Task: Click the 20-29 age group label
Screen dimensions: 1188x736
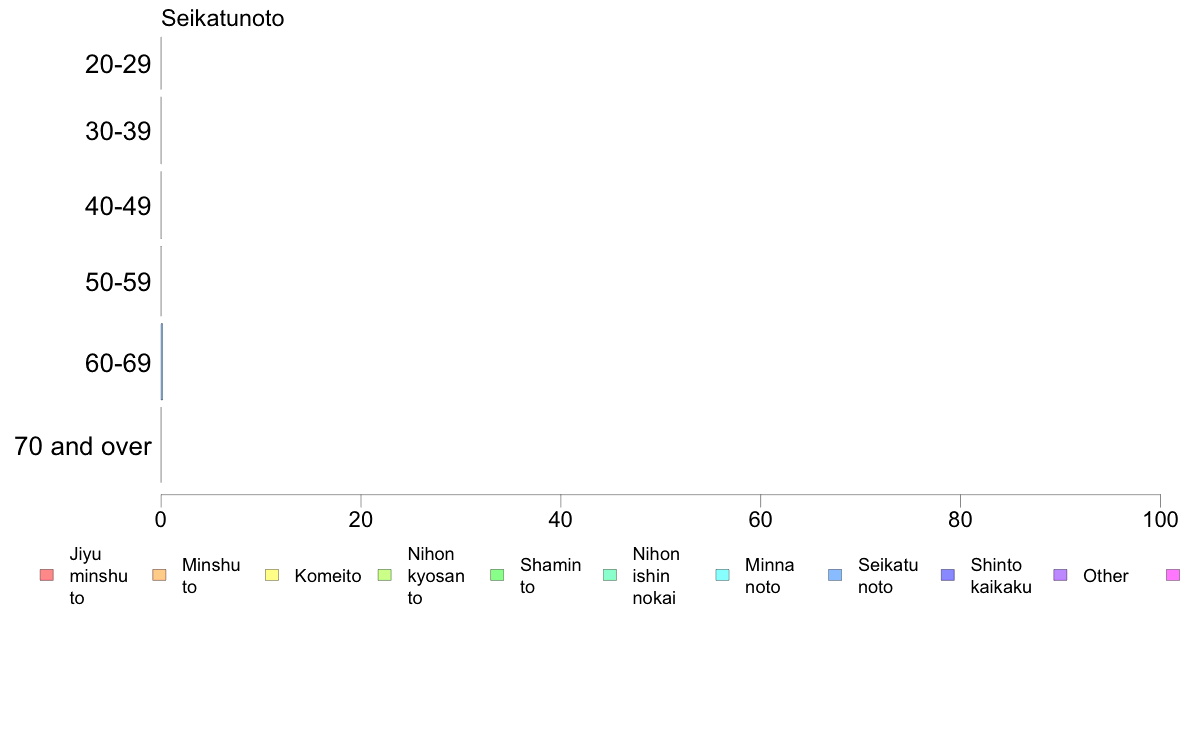Action: point(118,64)
